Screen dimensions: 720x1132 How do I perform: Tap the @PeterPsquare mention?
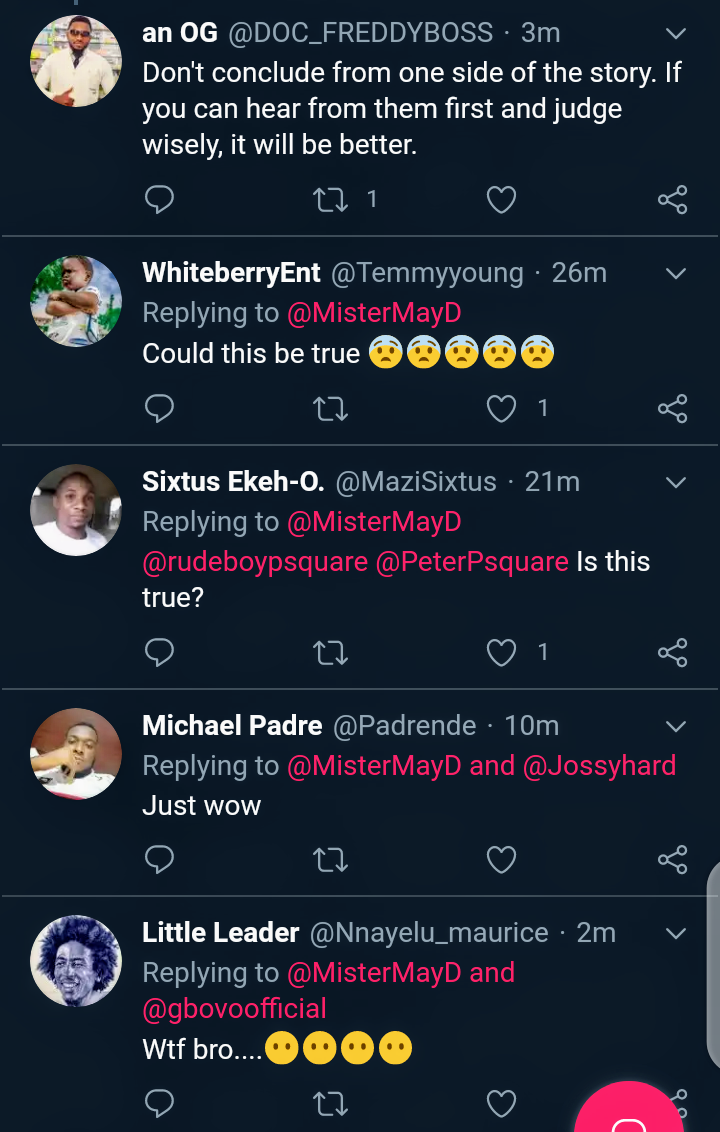click(x=472, y=562)
